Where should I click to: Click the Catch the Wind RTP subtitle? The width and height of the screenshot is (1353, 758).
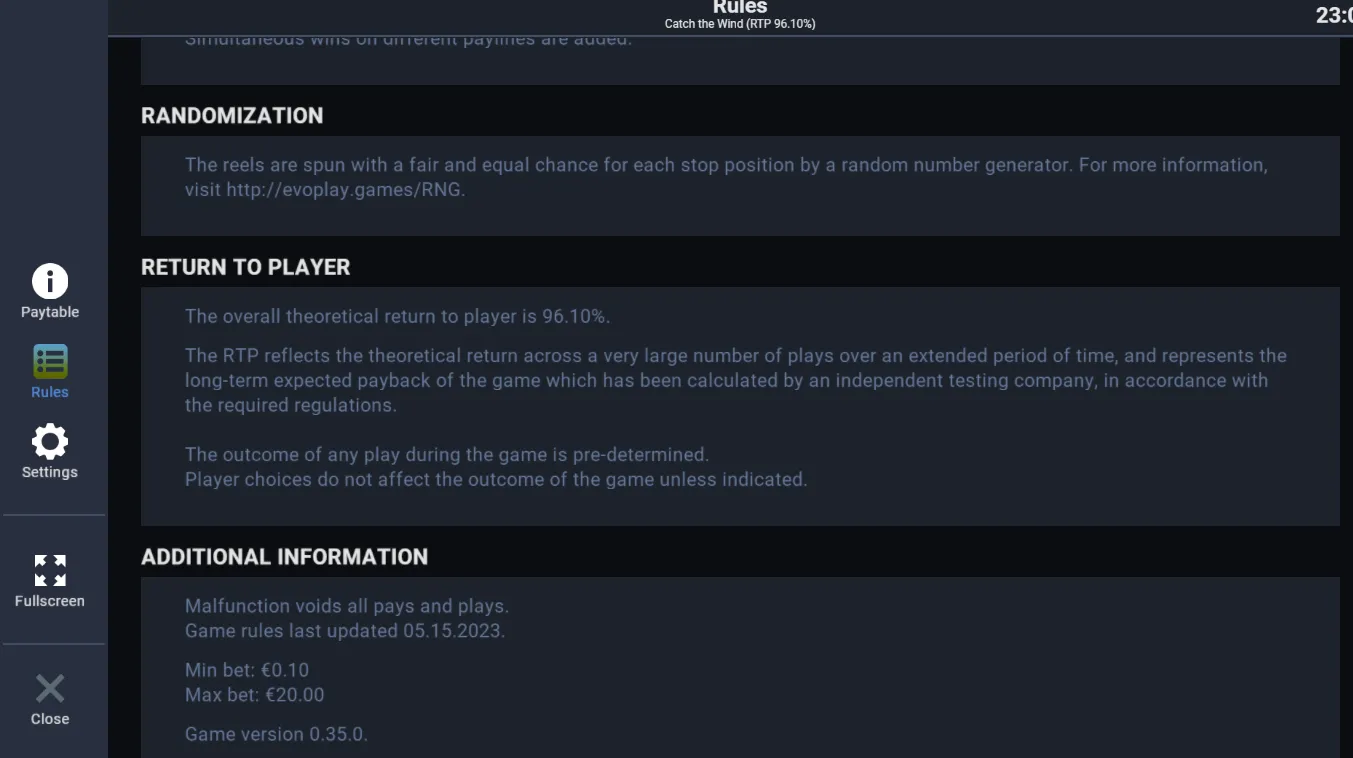[740, 24]
